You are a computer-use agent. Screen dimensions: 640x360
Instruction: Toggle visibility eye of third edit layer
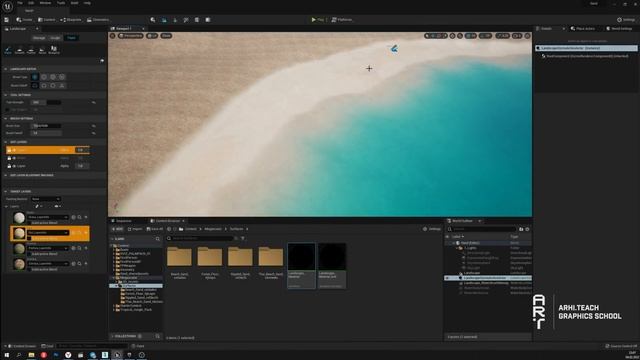pyautogui.click(x=14, y=166)
